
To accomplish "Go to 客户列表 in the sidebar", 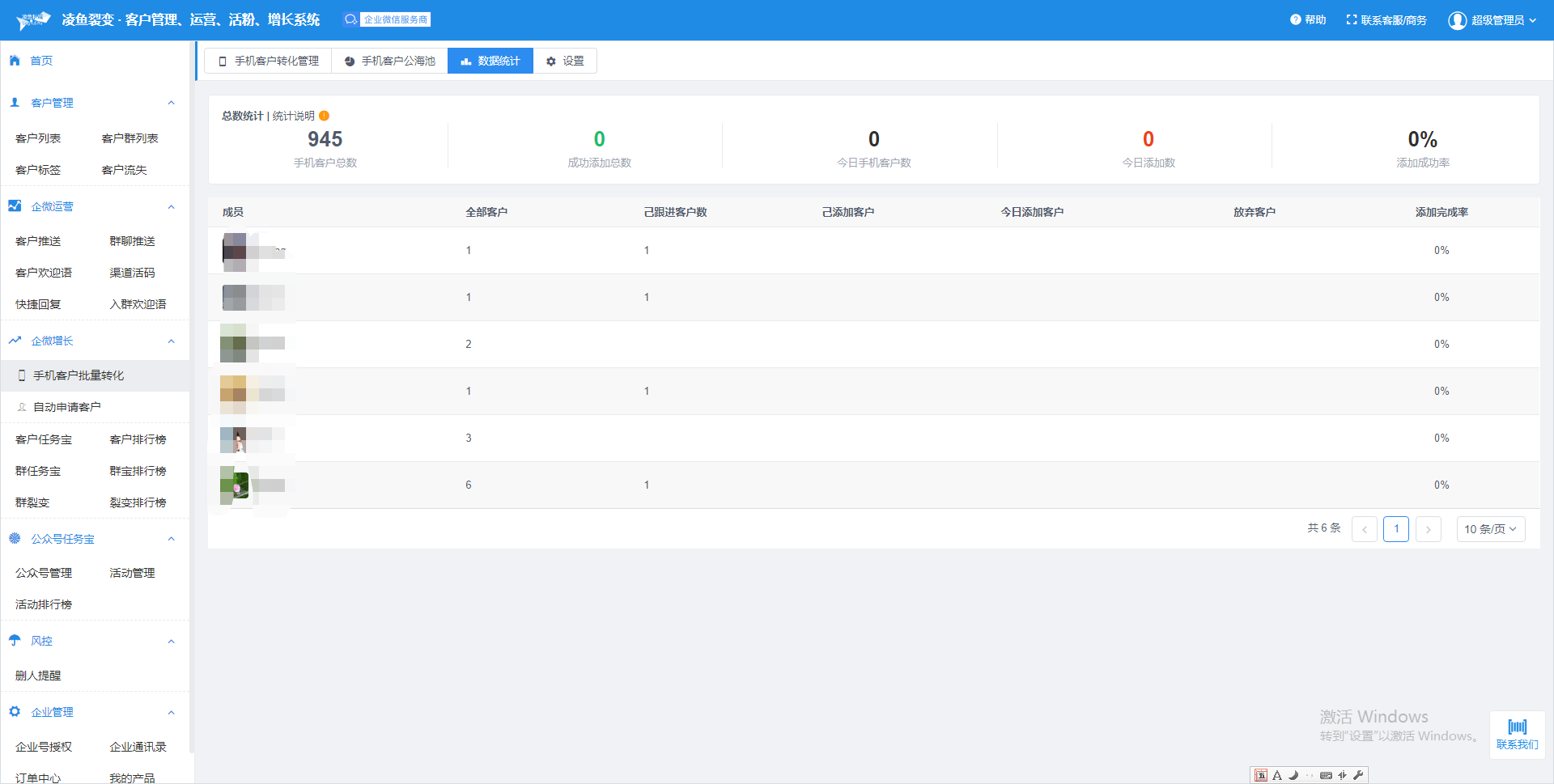I will click(38, 138).
